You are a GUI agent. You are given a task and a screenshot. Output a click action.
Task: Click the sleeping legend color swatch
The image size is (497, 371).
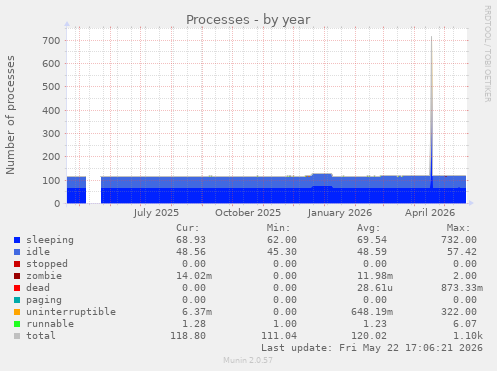(17, 240)
